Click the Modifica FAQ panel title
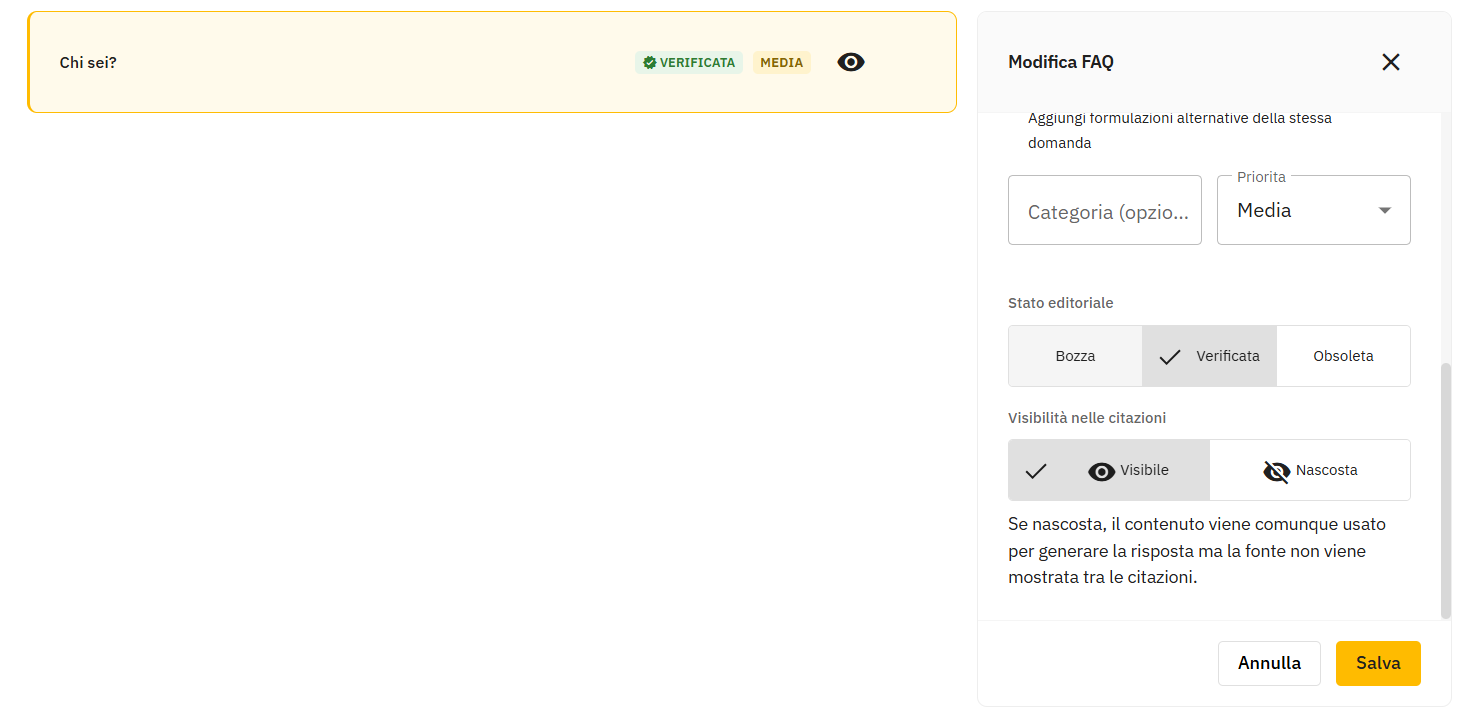This screenshot has height=717, width=1472. tap(1061, 62)
